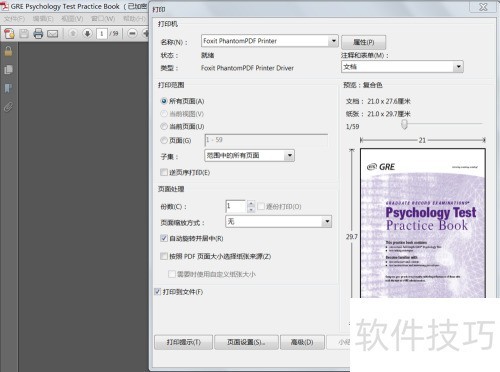Click the Create PDF icon in the Reader toolbar
500x372 pixels.
9,33
